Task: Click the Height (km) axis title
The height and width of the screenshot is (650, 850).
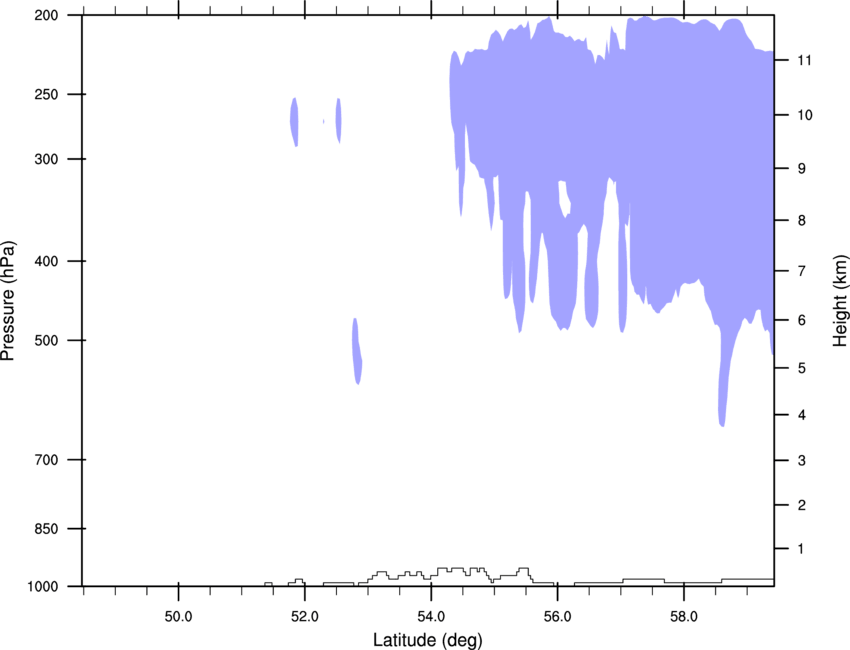Action: [x=840, y=301]
